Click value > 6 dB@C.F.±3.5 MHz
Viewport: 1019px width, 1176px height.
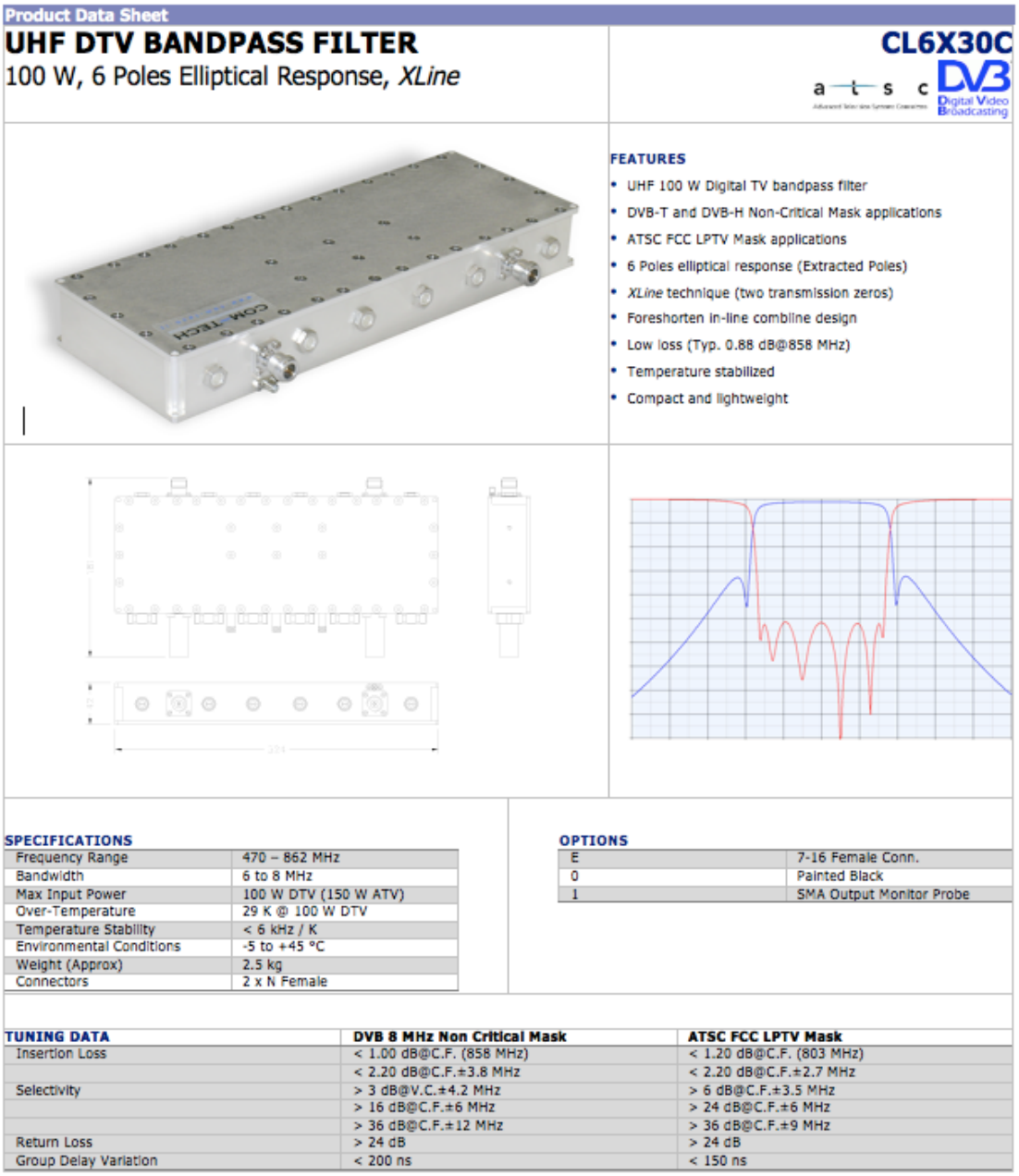pyautogui.click(x=762, y=1091)
